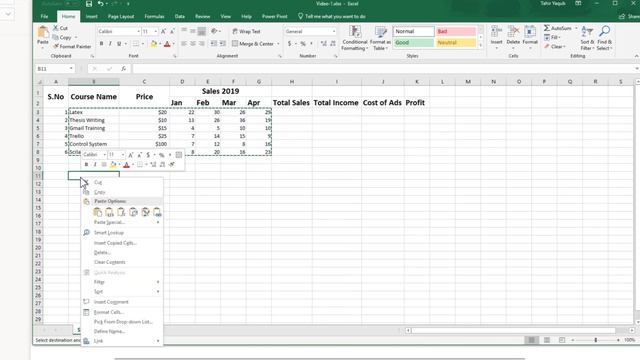Click the Insert Function fx icon
The height and width of the screenshot is (360, 640).
coord(123,69)
